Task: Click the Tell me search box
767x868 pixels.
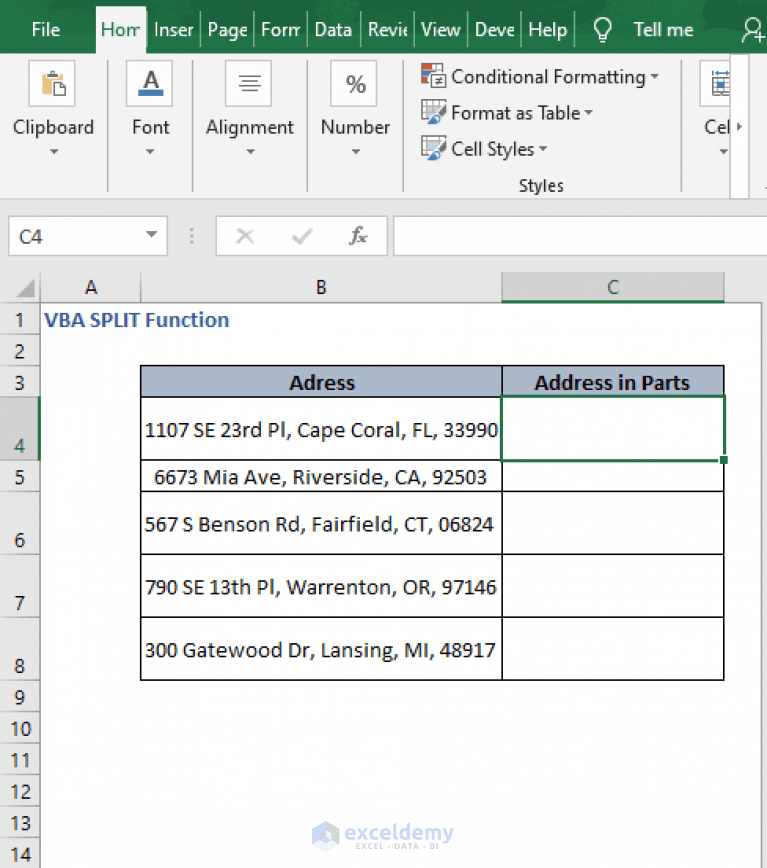Action: [x=663, y=29]
